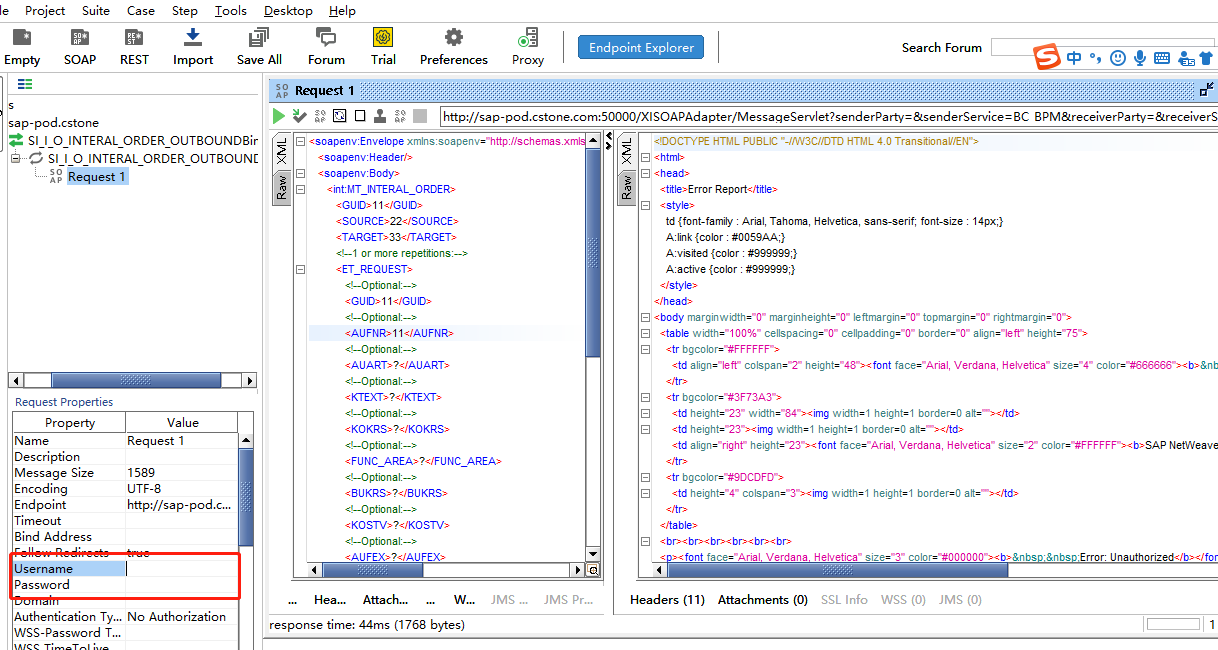Viewport: 1218px width, 650px height.
Task: Collapse the style node in response
Action: [645, 205]
